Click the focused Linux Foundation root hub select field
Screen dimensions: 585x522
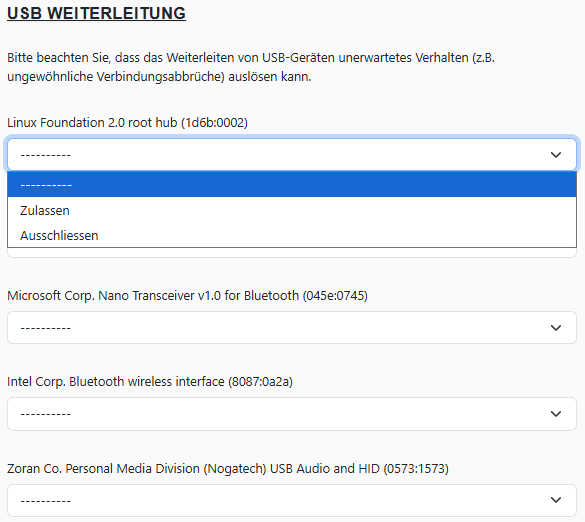(x=292, y=155)
